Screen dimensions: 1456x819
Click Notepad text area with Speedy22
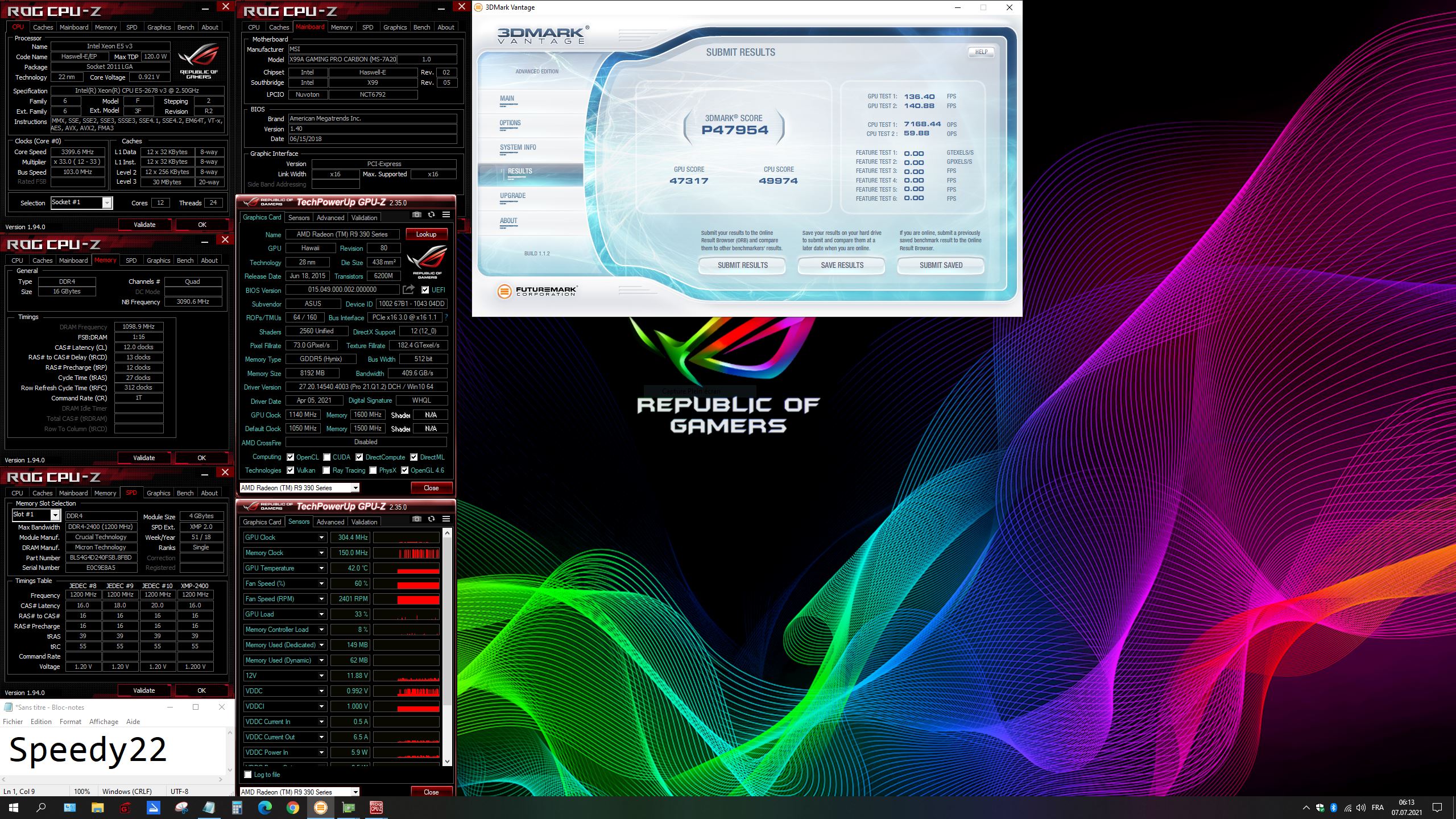(113, 750)
